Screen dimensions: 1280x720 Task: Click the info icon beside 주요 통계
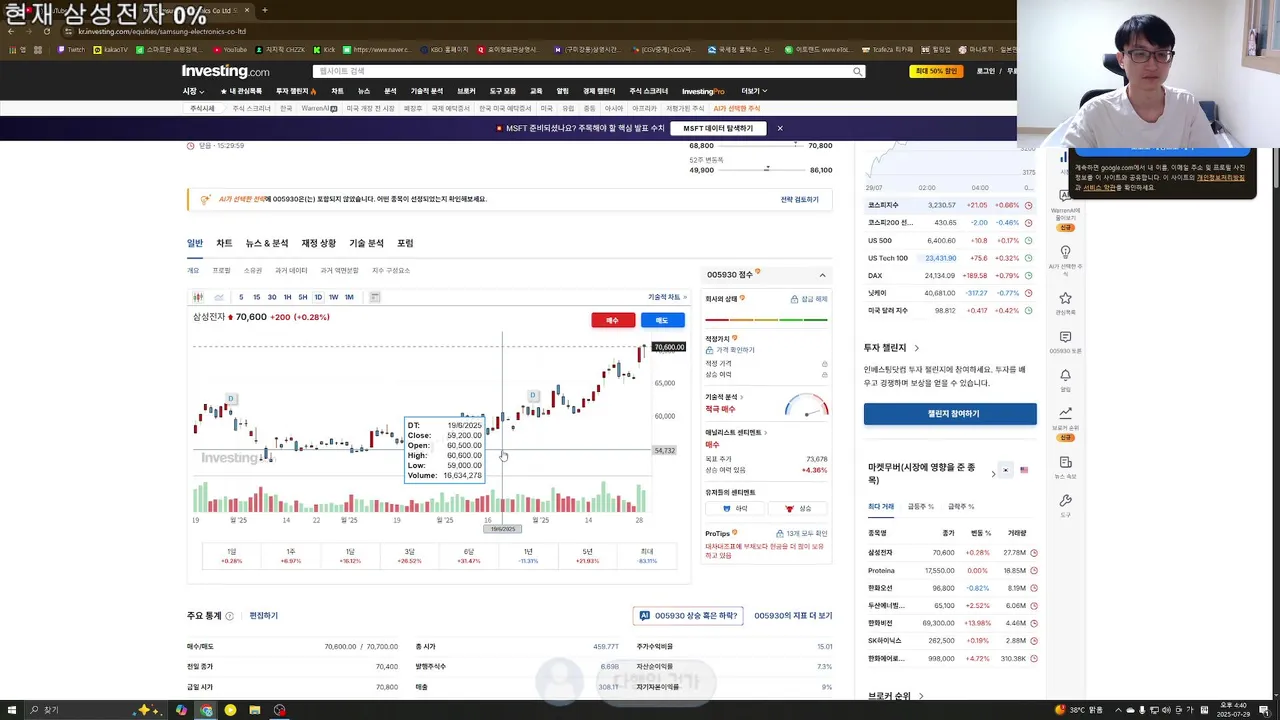(229, 616)
